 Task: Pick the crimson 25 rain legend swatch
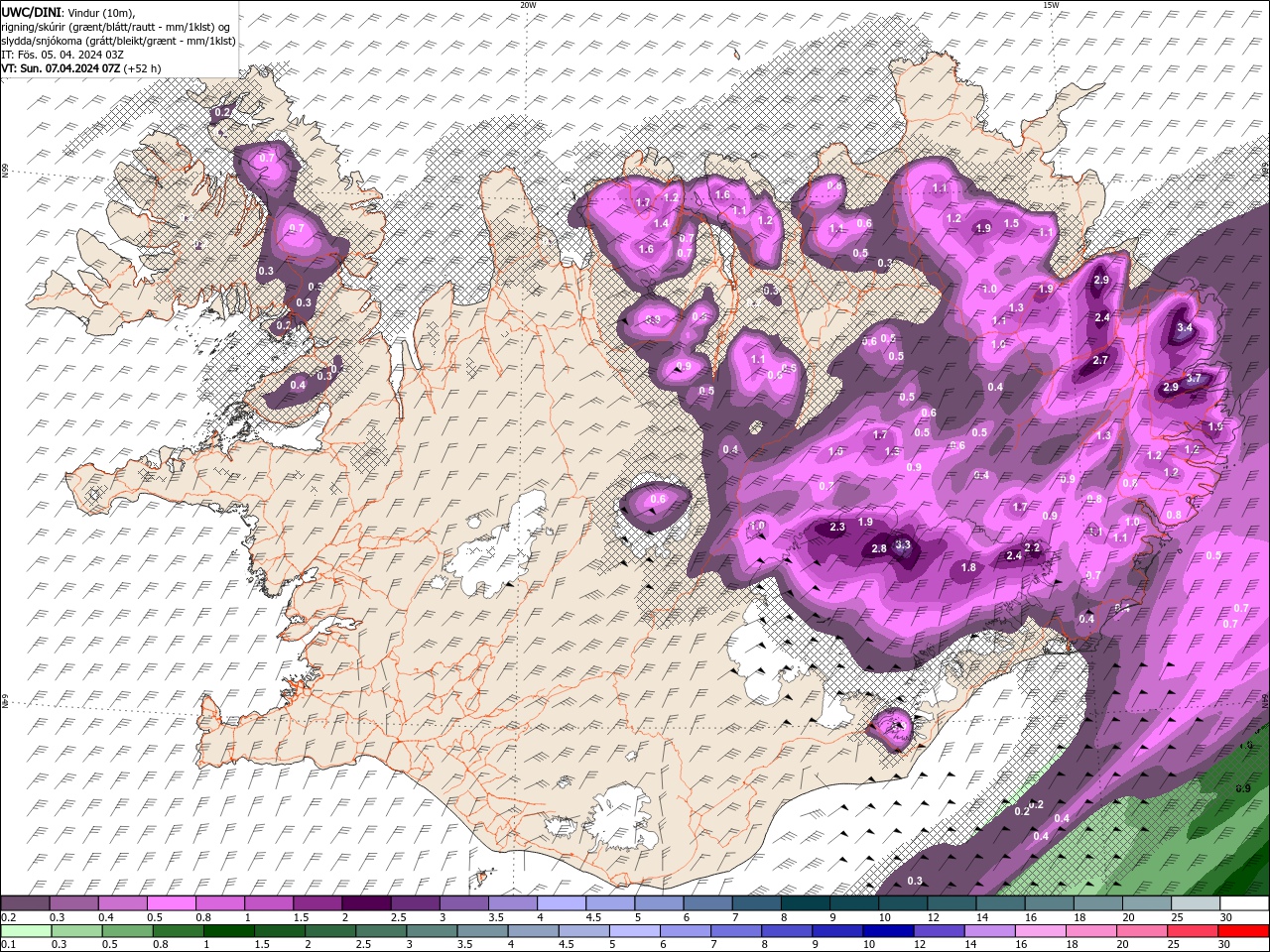(1192, 930)
